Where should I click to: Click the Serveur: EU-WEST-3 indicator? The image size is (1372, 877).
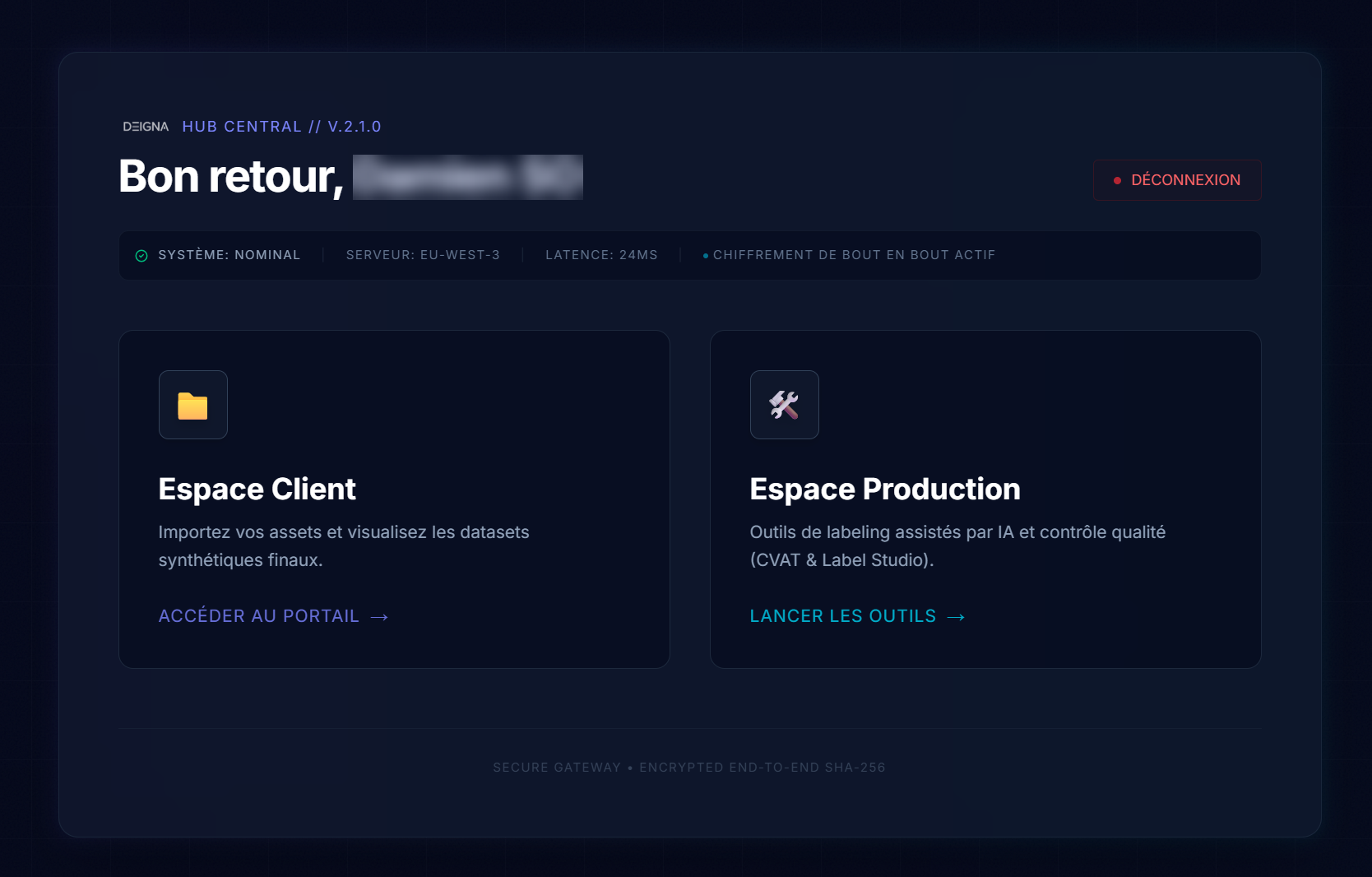coord(423,255)
